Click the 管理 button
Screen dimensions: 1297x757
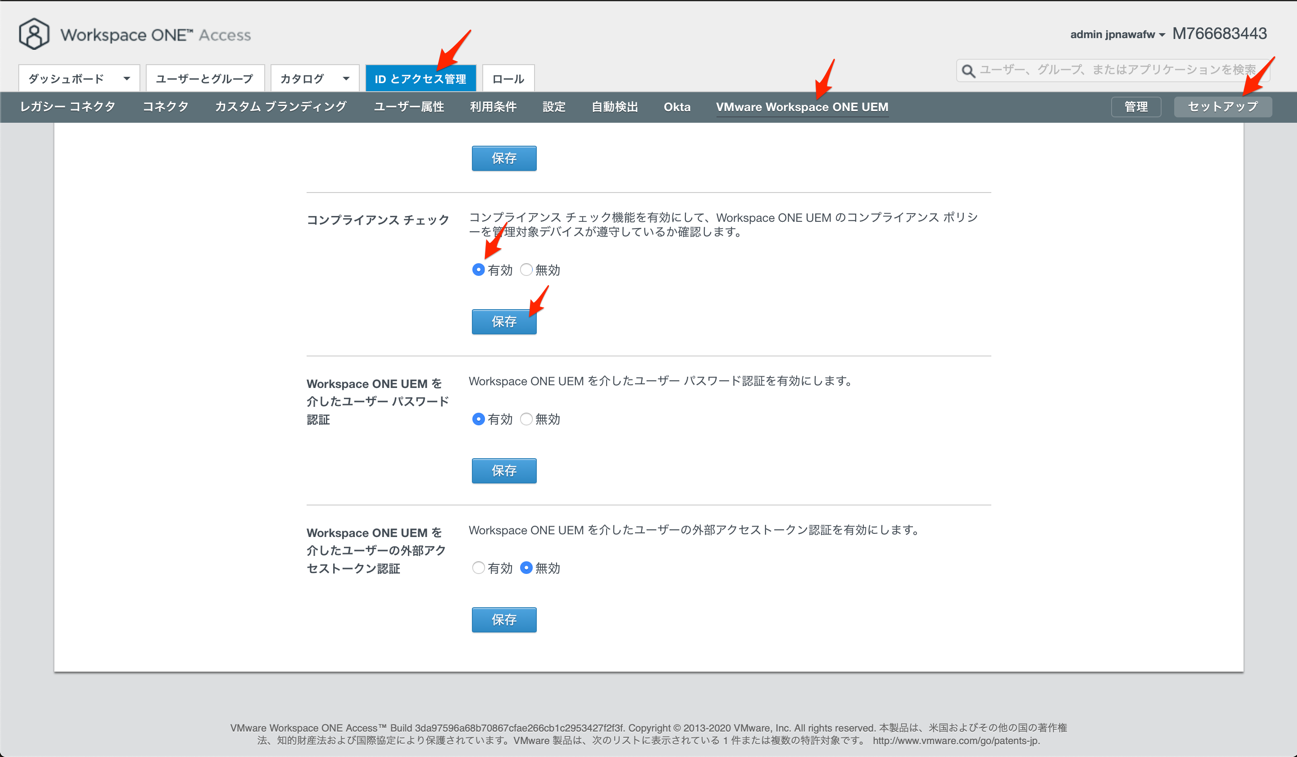(1136, 107)
